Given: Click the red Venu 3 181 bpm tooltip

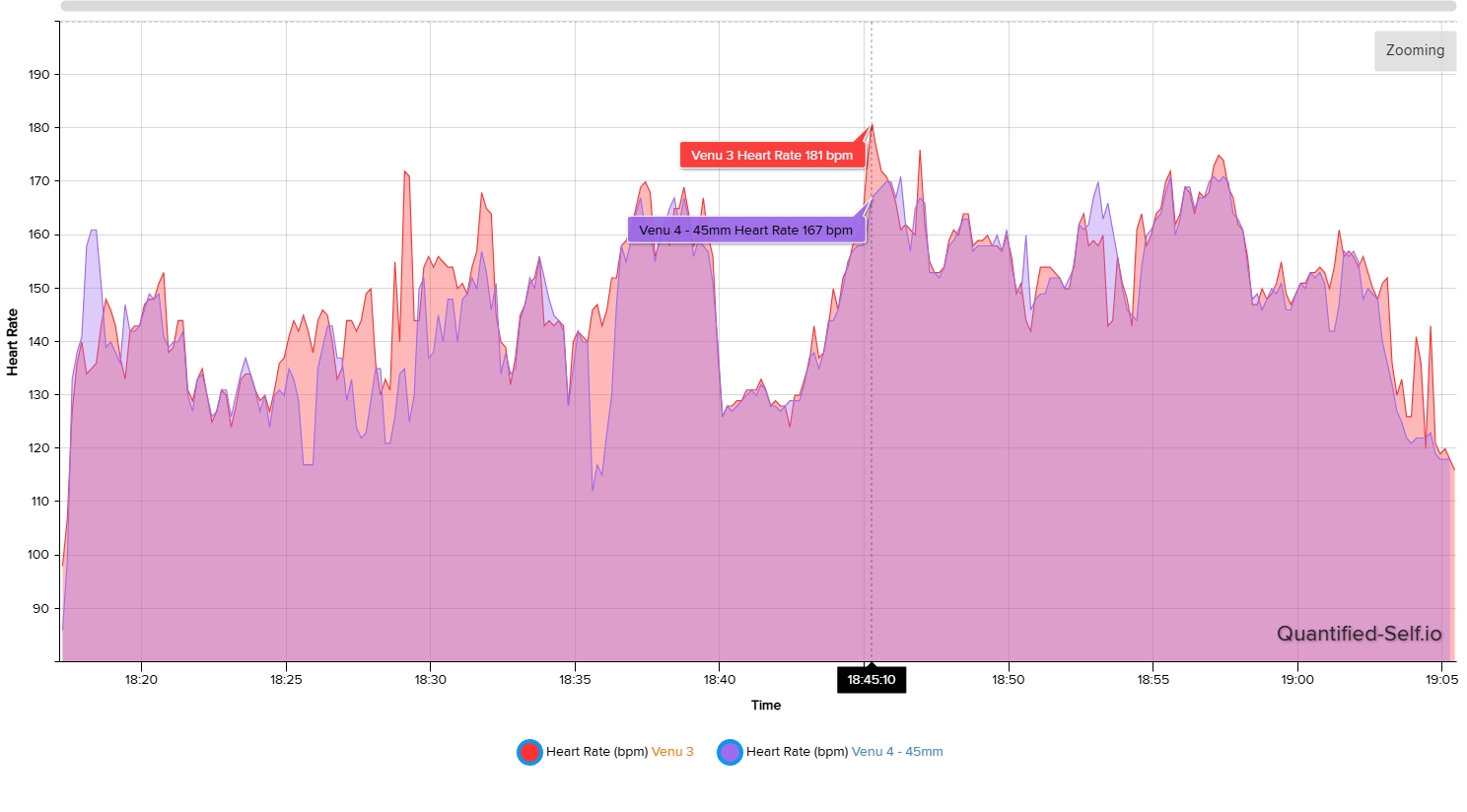Looking at the screenshot, I should click(771, 156).
